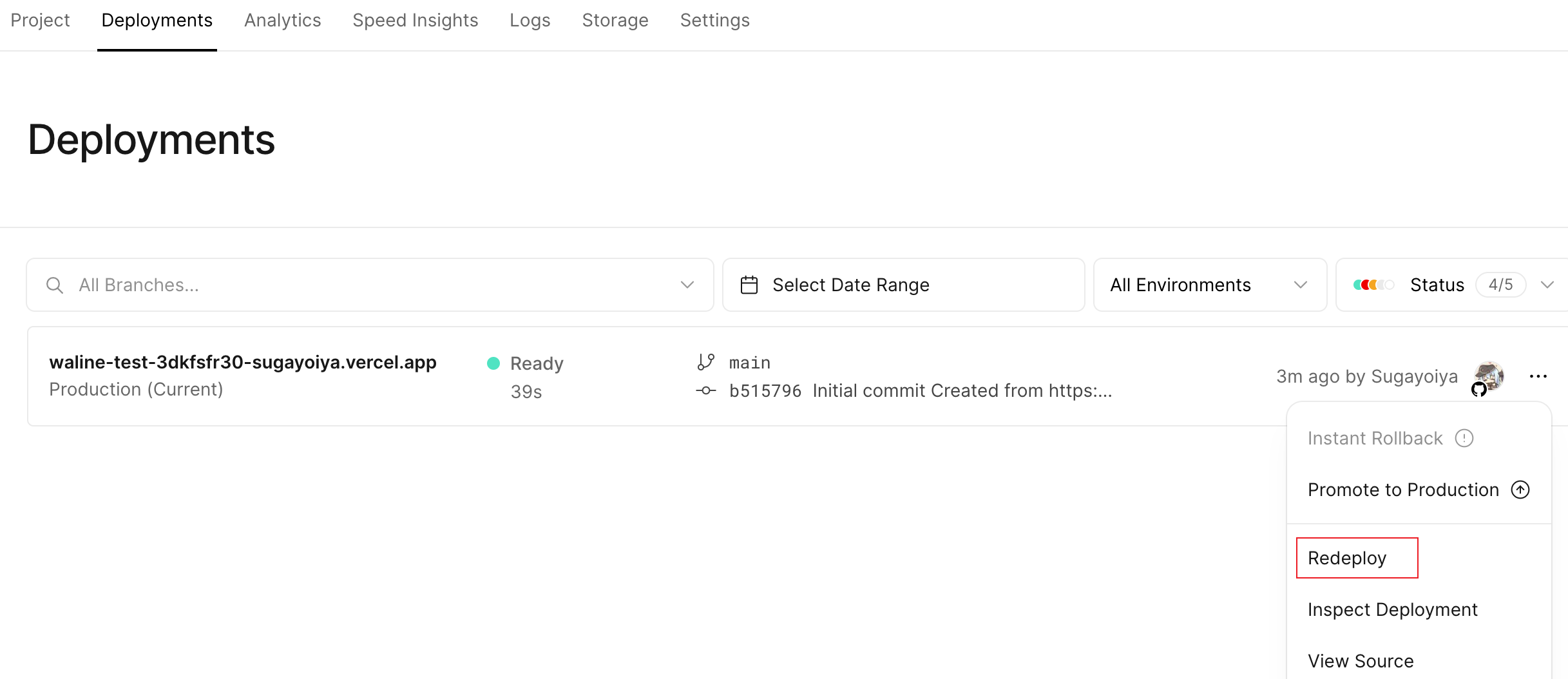The width and height of the screenshot is (1568, 679).
Task: Expand the All Branches chevron
Action: (x=687, y=285)
